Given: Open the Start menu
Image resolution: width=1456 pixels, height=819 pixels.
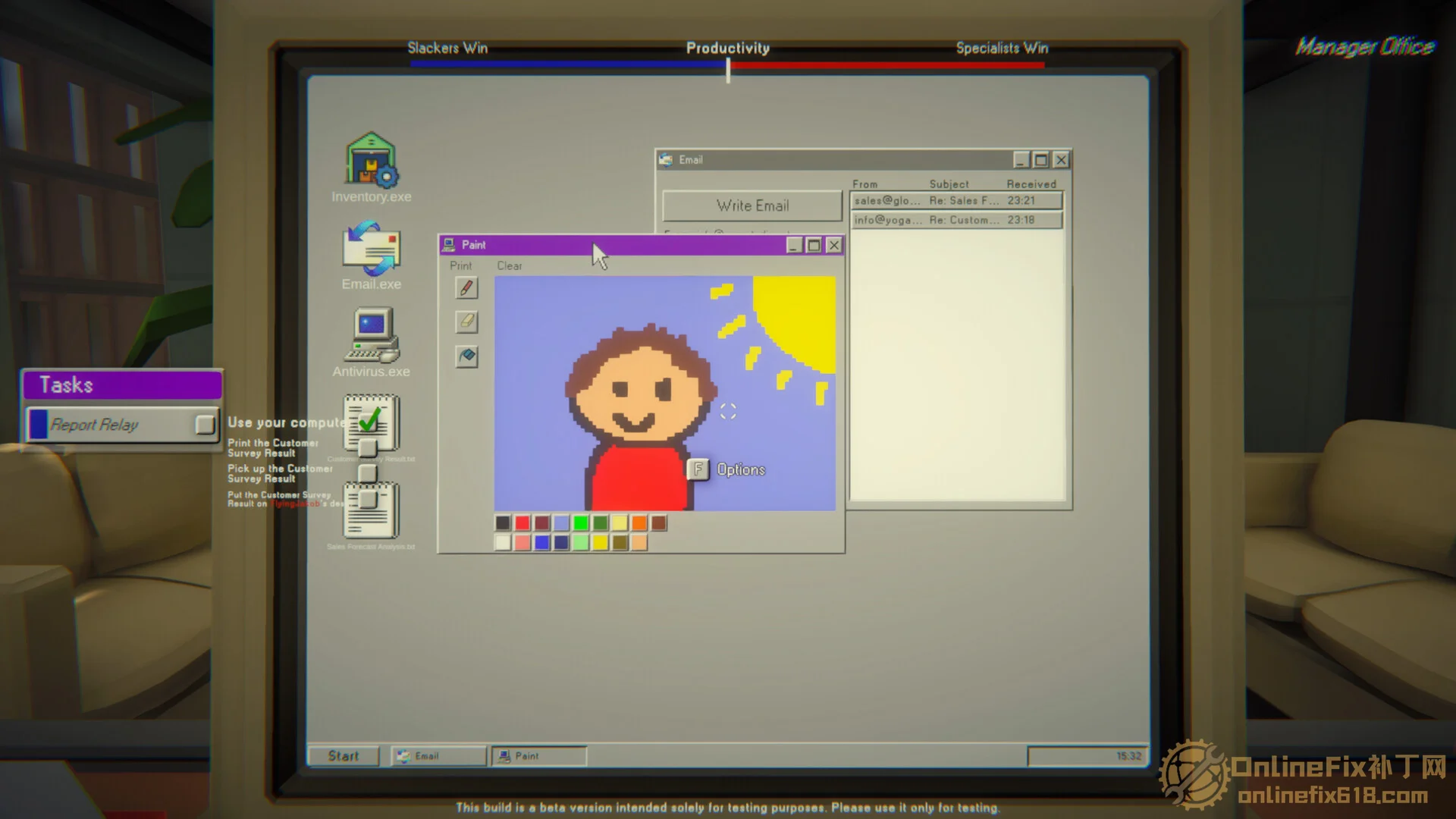Looking at the screenshot, I should click(344, 756).
